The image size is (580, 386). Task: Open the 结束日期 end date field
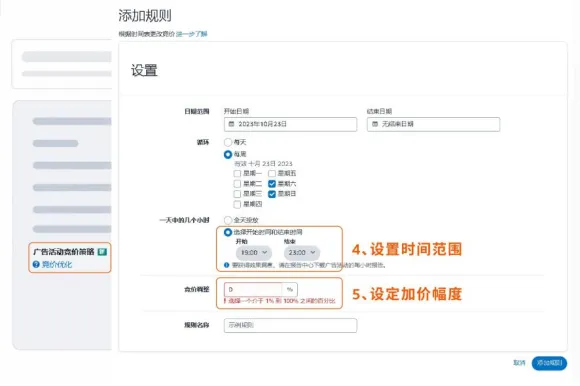pos(433,124)
